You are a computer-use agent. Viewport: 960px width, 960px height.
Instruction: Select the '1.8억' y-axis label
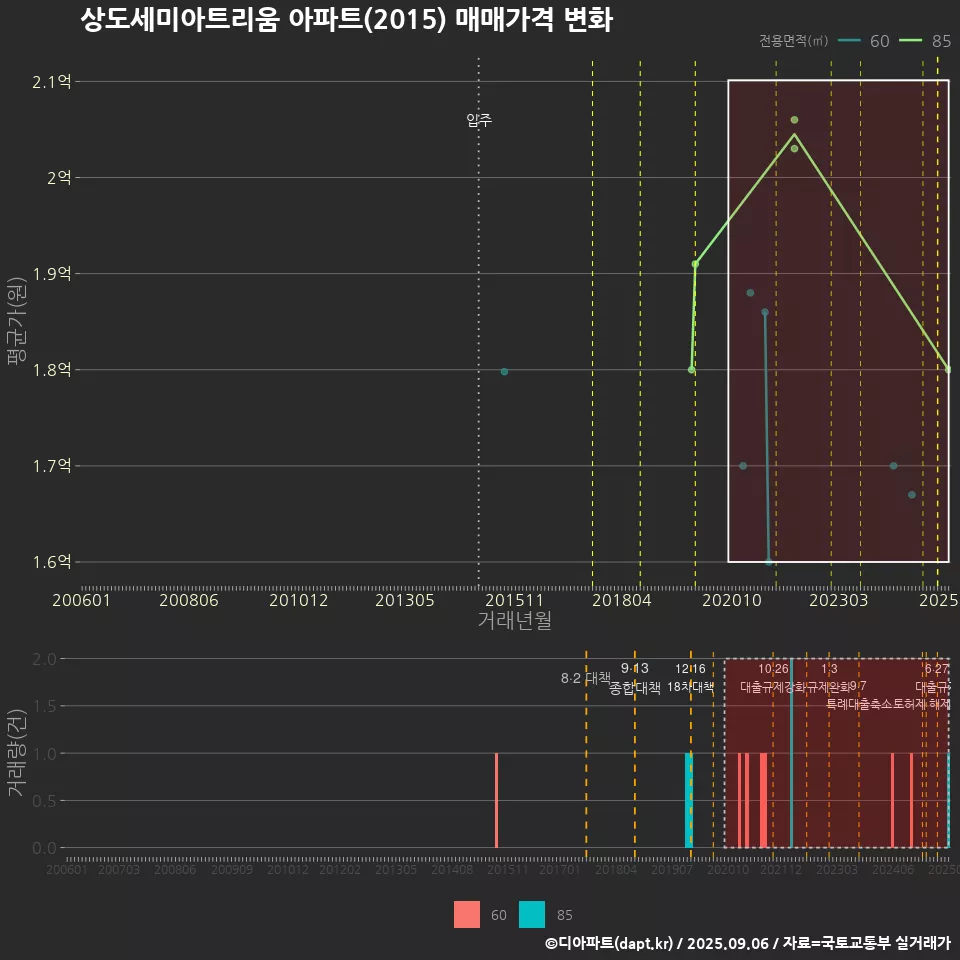click(51, 370)
